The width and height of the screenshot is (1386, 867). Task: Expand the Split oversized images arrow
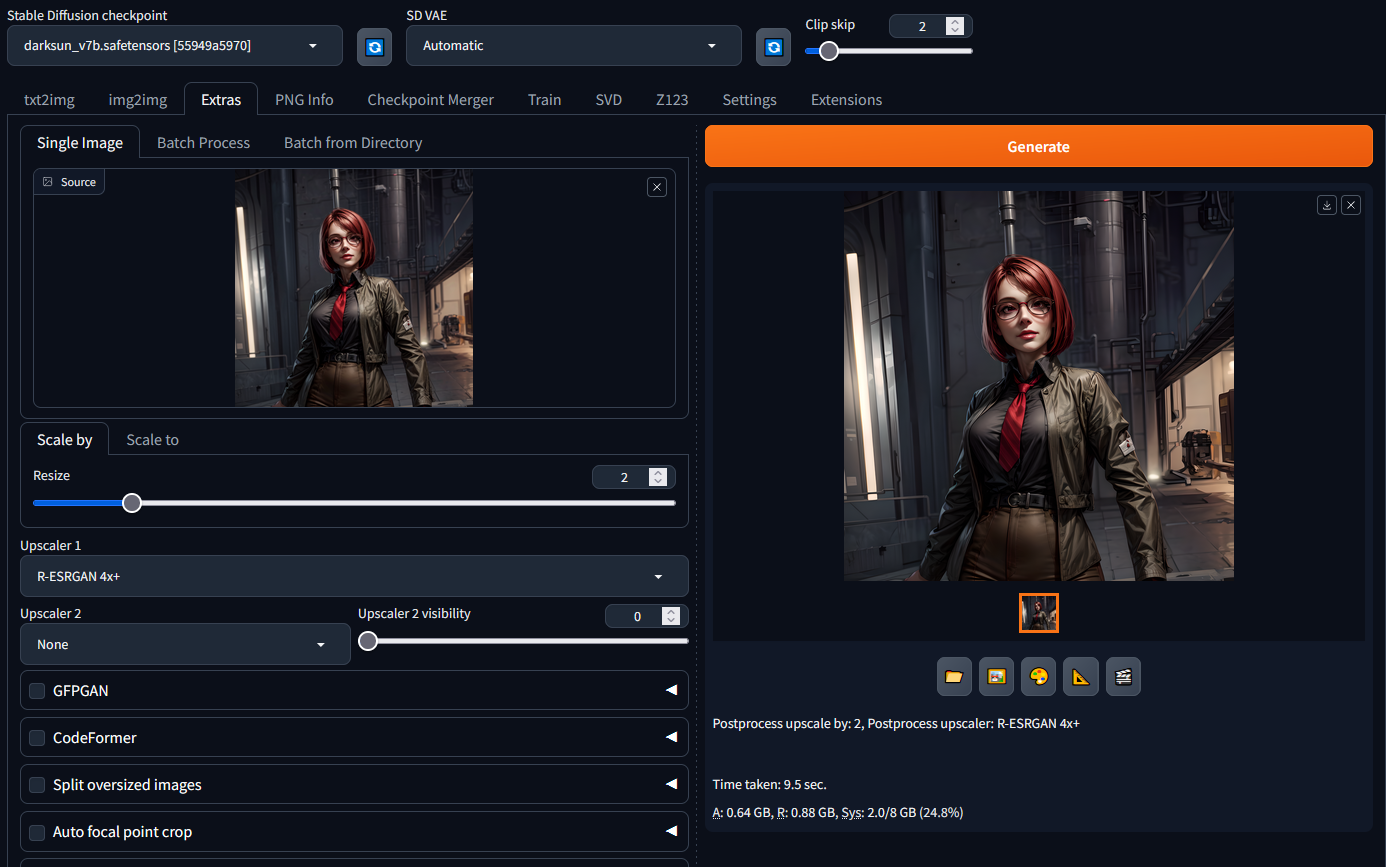point(671,785)
